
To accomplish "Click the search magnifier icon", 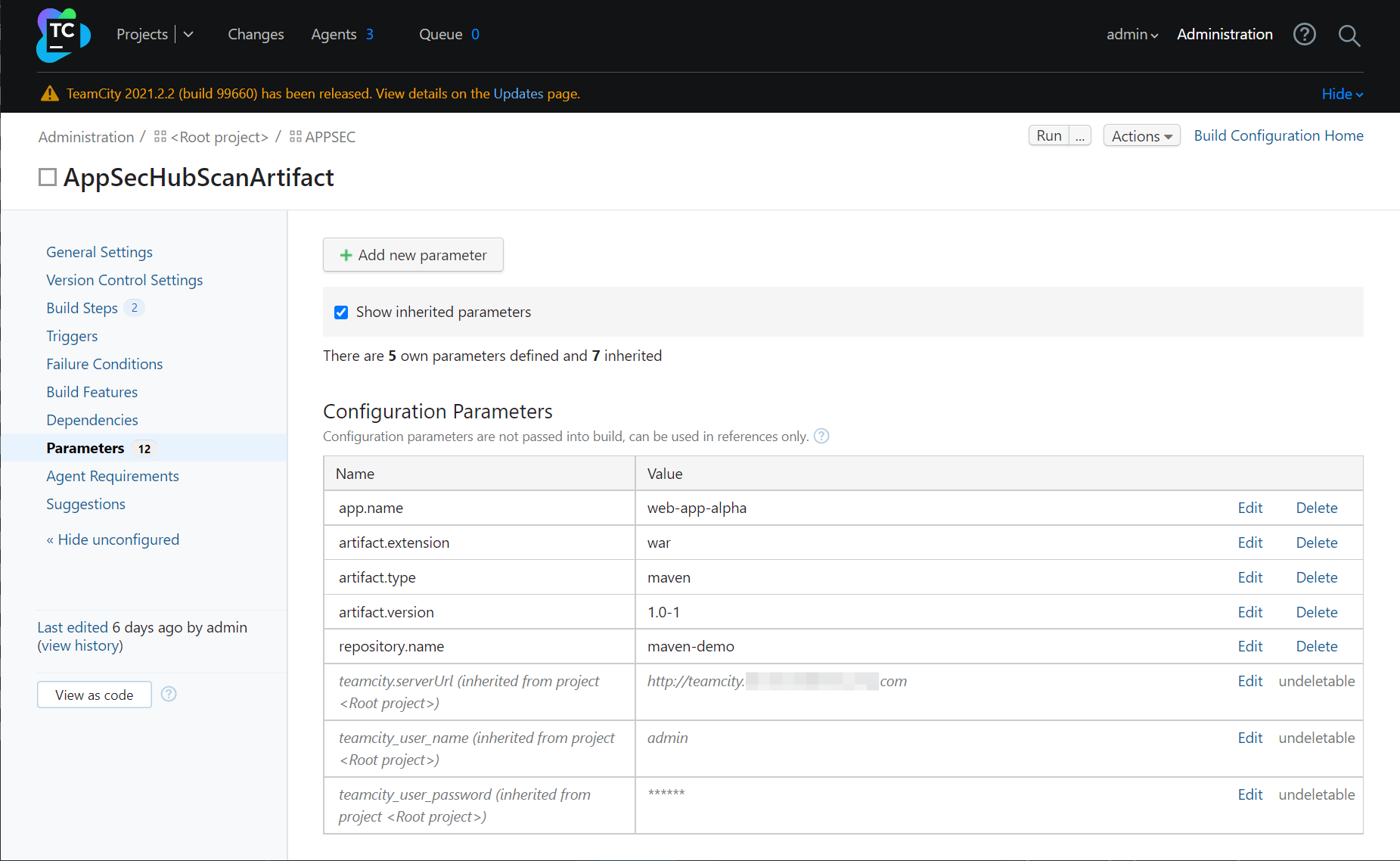I will point(1349,35).
